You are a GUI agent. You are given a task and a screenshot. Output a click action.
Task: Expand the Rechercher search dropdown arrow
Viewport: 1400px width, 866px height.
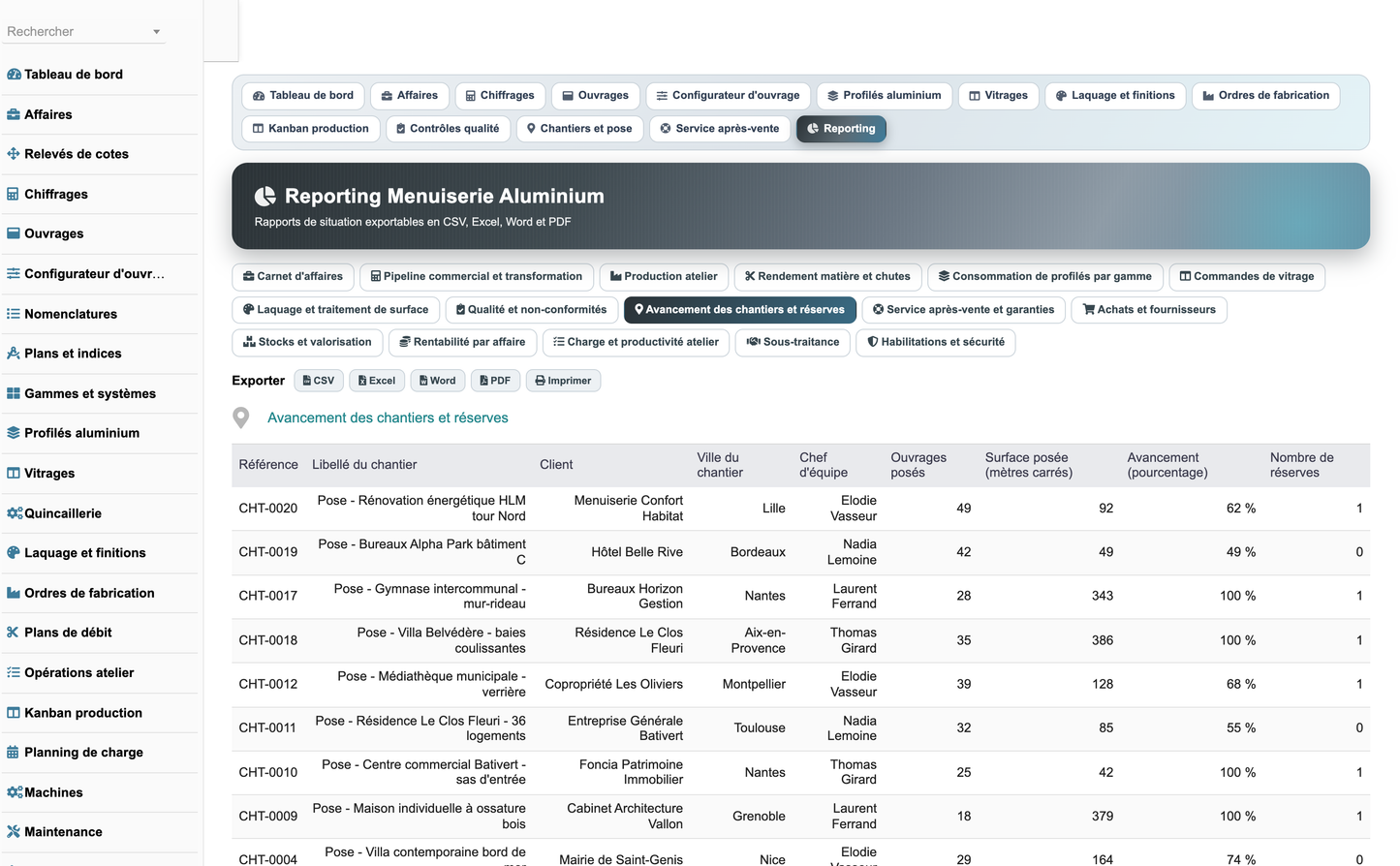156,32
